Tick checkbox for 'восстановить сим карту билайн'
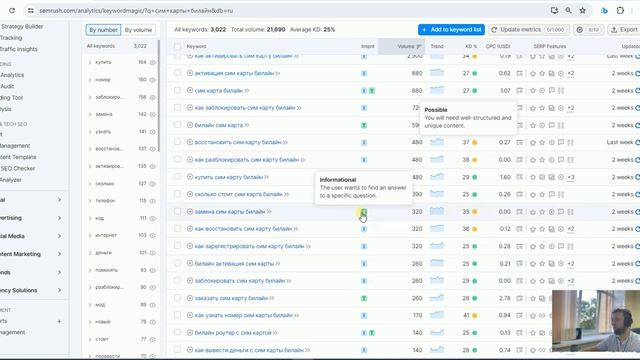The height and width of the screenshot is (360, 640). [178, 142]
